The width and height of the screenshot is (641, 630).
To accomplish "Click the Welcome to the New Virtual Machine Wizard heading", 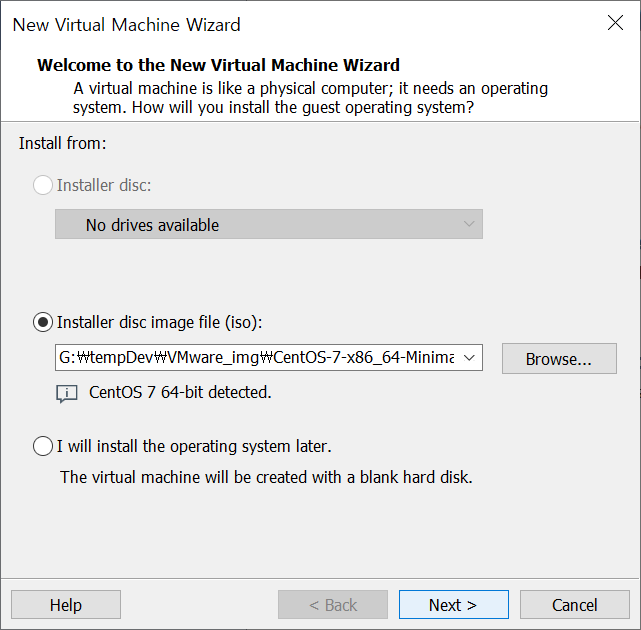I will pyautogui.click(x=218, y=65).
